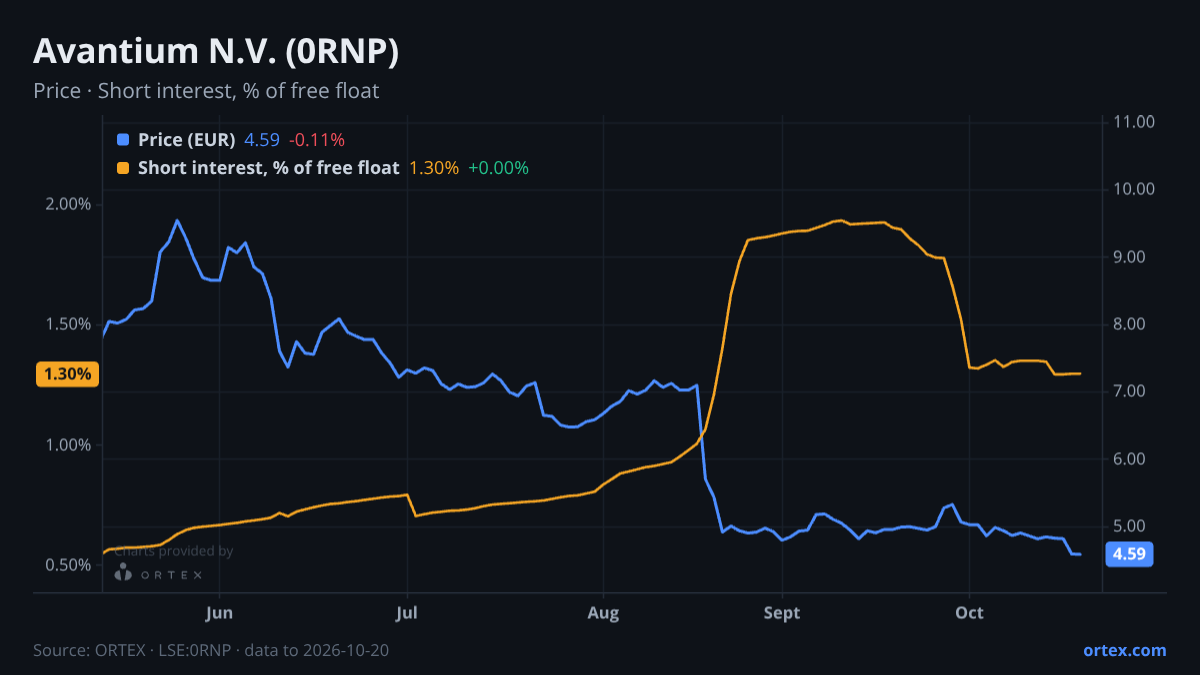
Task: Click the Jul x-axis label
Action: (406, 613)
